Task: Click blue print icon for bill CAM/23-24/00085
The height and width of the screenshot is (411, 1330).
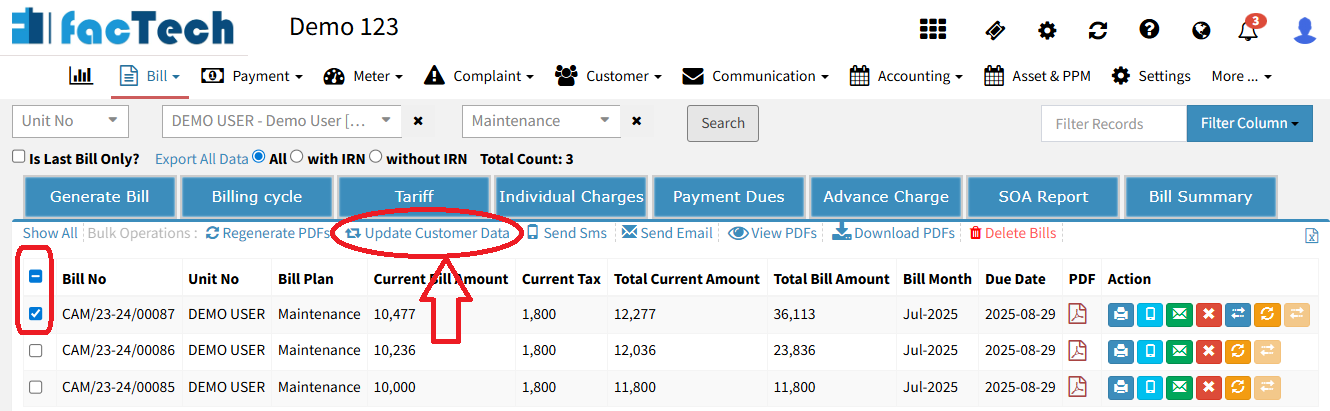Action: 1121,387
